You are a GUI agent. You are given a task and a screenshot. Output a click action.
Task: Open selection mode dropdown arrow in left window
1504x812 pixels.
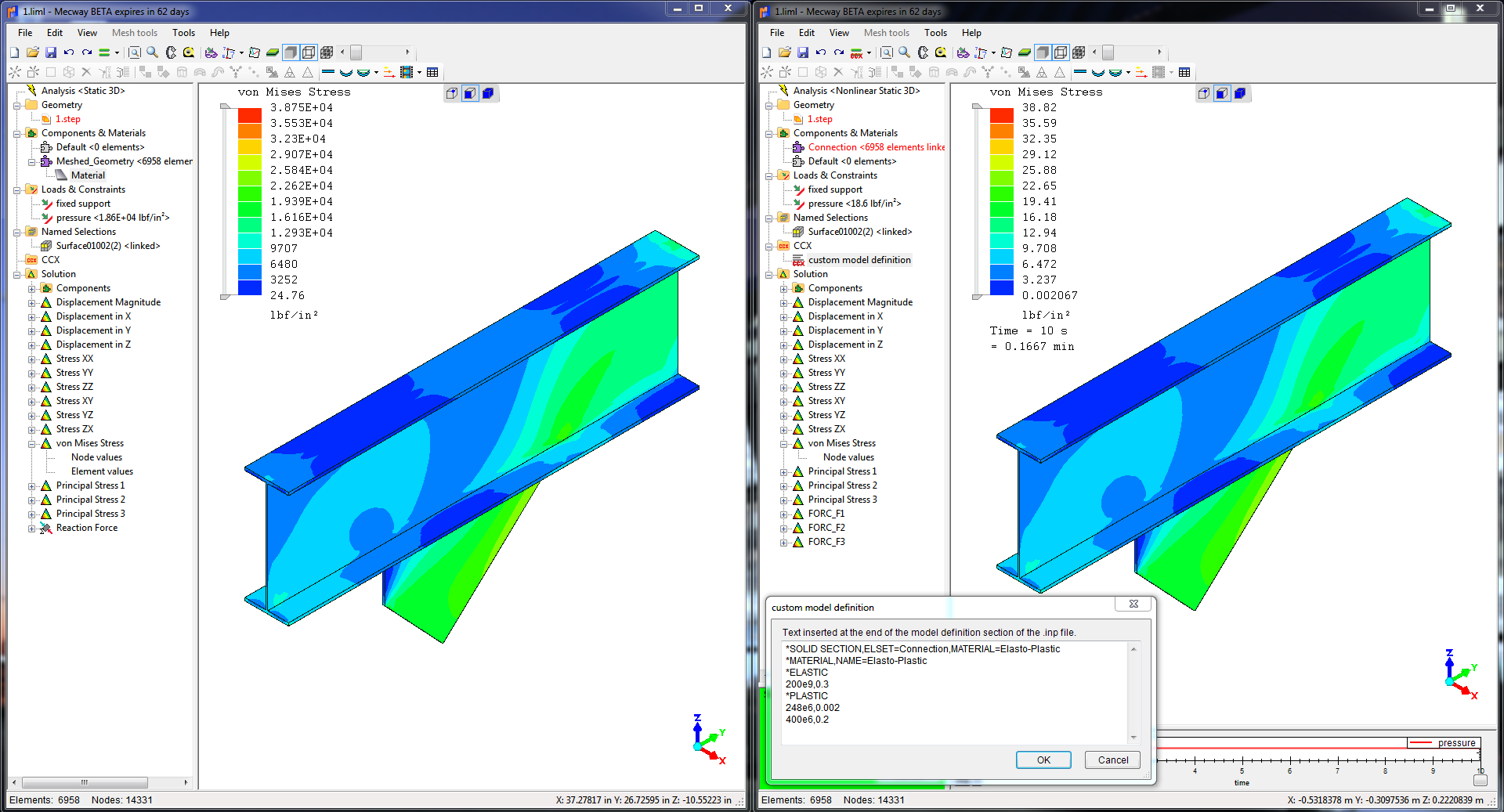tap(241, 52)
